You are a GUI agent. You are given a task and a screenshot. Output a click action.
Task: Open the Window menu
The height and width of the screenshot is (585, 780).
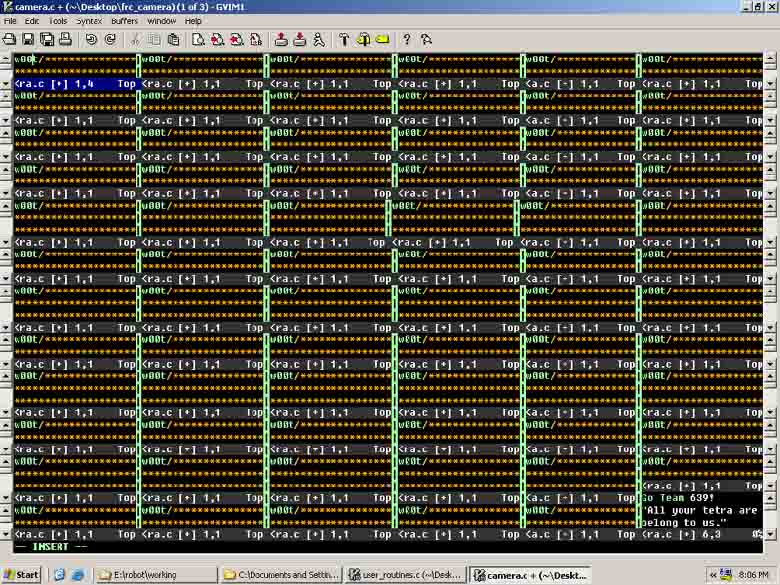click(162, 21)
